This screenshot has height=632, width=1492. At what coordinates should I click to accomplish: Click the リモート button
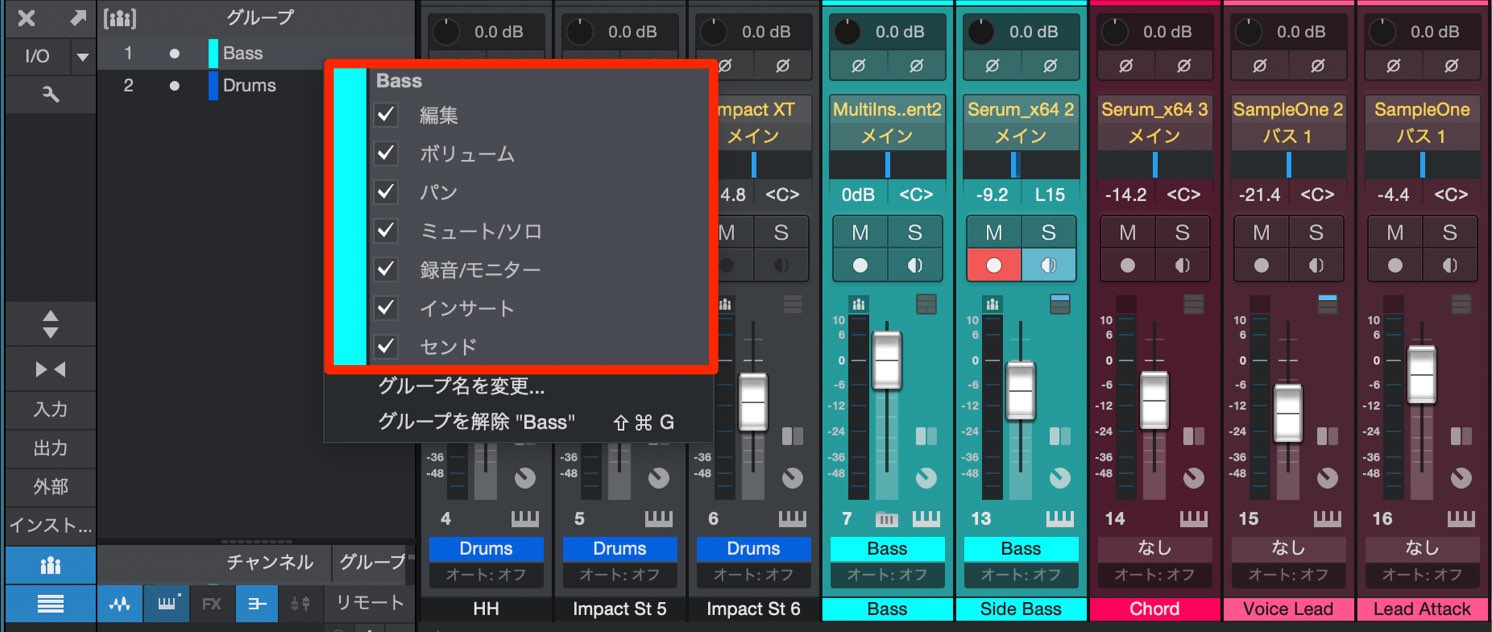point(369,603)
